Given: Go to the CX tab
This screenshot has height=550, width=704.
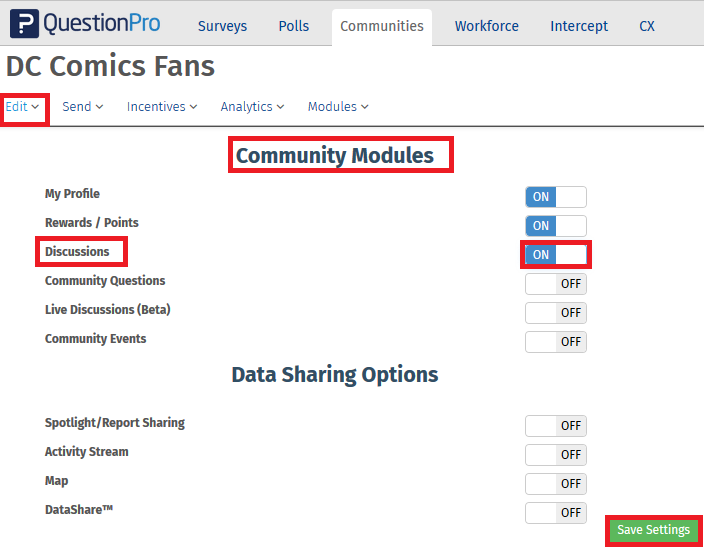Looking at the screenshot, I should pos(647,27).
